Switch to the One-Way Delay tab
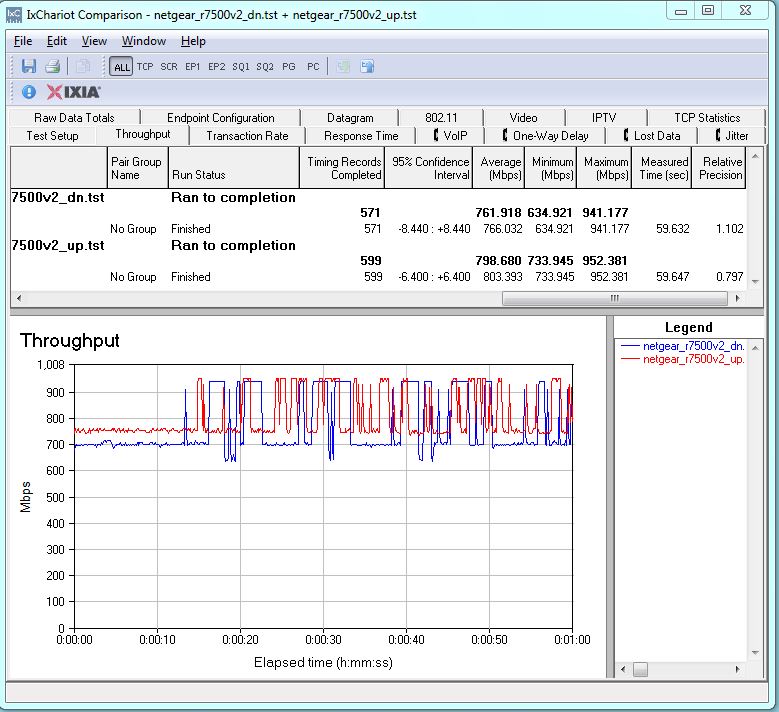 [x=545, y=136]
